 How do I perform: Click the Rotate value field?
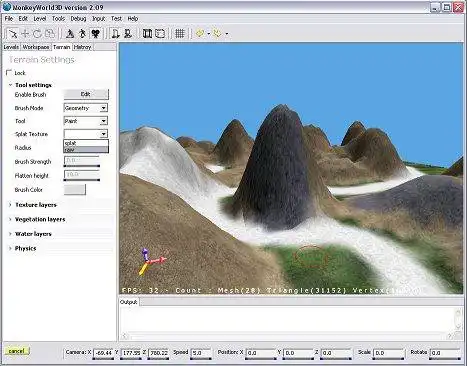tap(445, 353)
